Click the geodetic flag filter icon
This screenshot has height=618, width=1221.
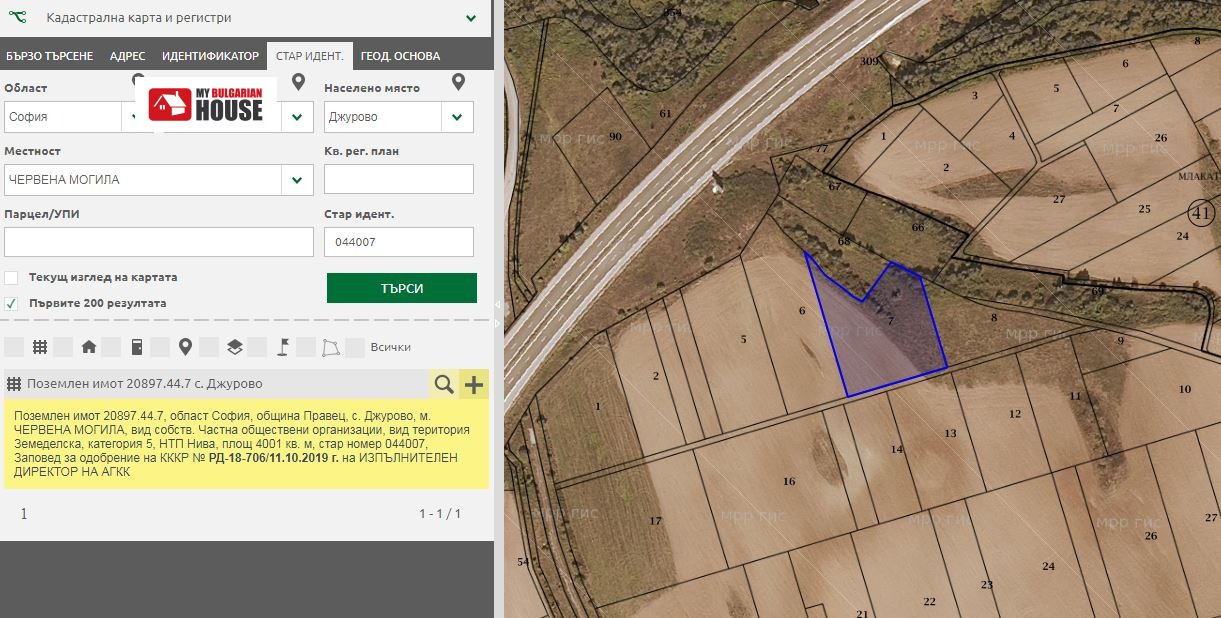(x=283, y=347)
